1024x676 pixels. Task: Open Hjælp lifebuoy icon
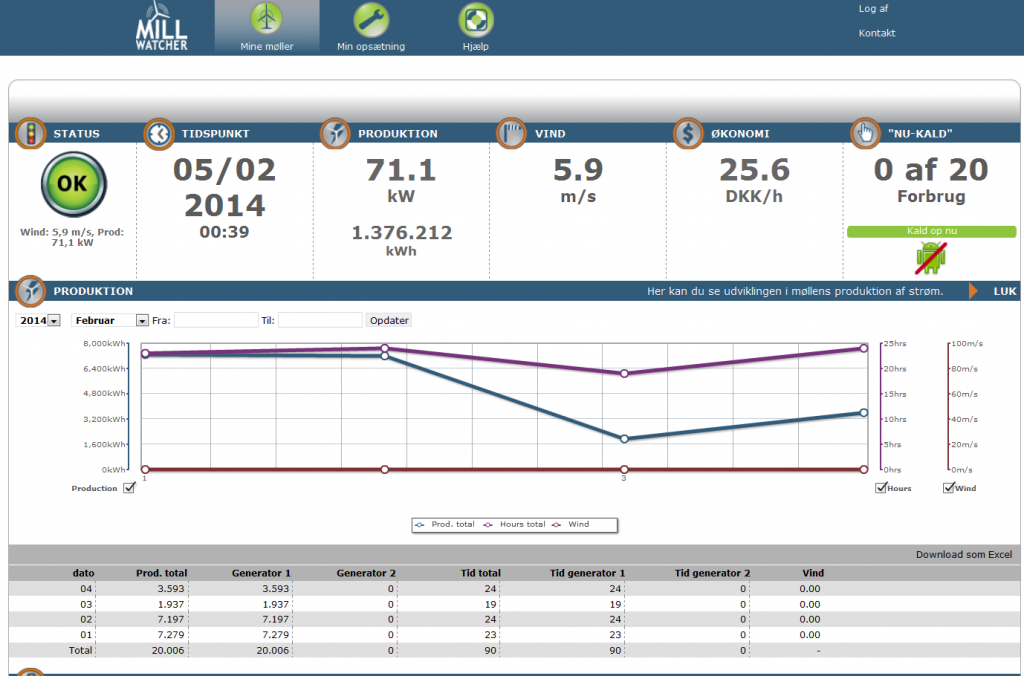[475, 19]
